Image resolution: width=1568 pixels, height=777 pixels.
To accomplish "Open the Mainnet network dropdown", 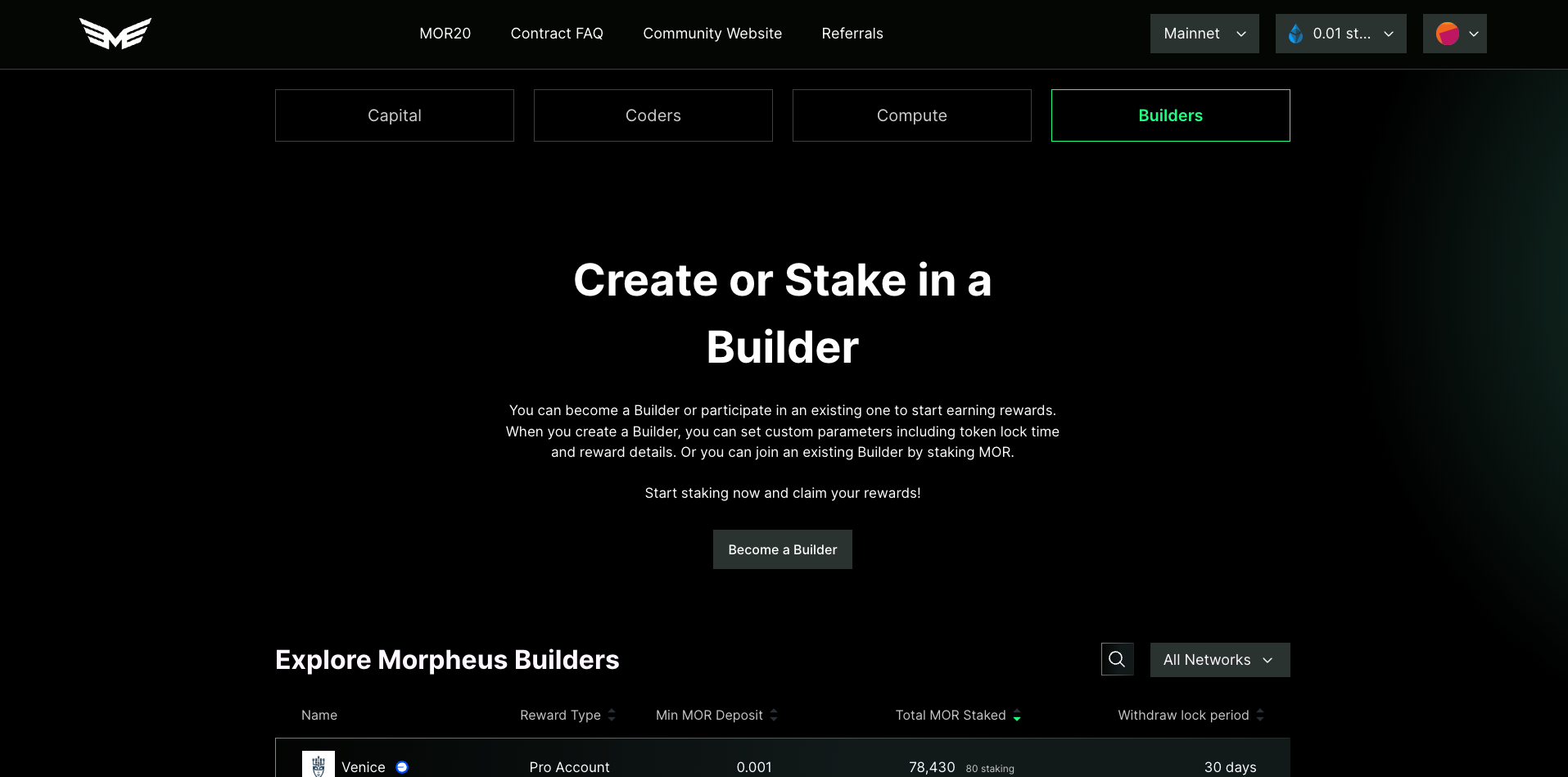I will [1204, 34].
